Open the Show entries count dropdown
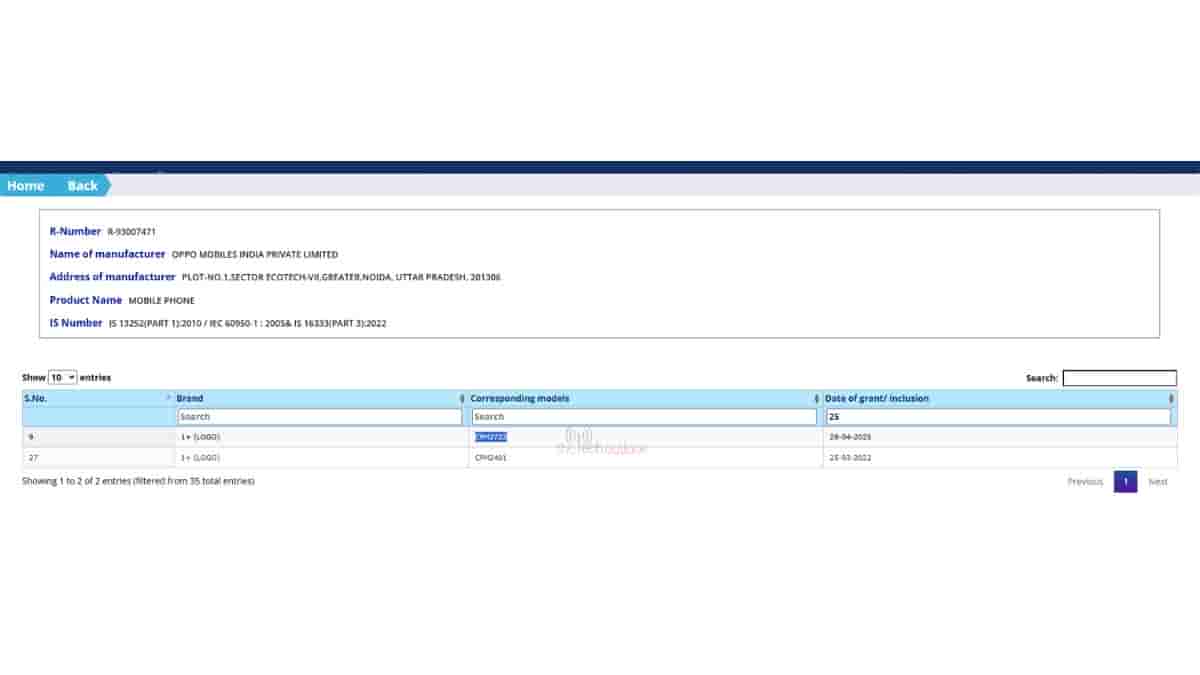The image size is (1200, 675). pyautogui.click(x=63, y=378)
